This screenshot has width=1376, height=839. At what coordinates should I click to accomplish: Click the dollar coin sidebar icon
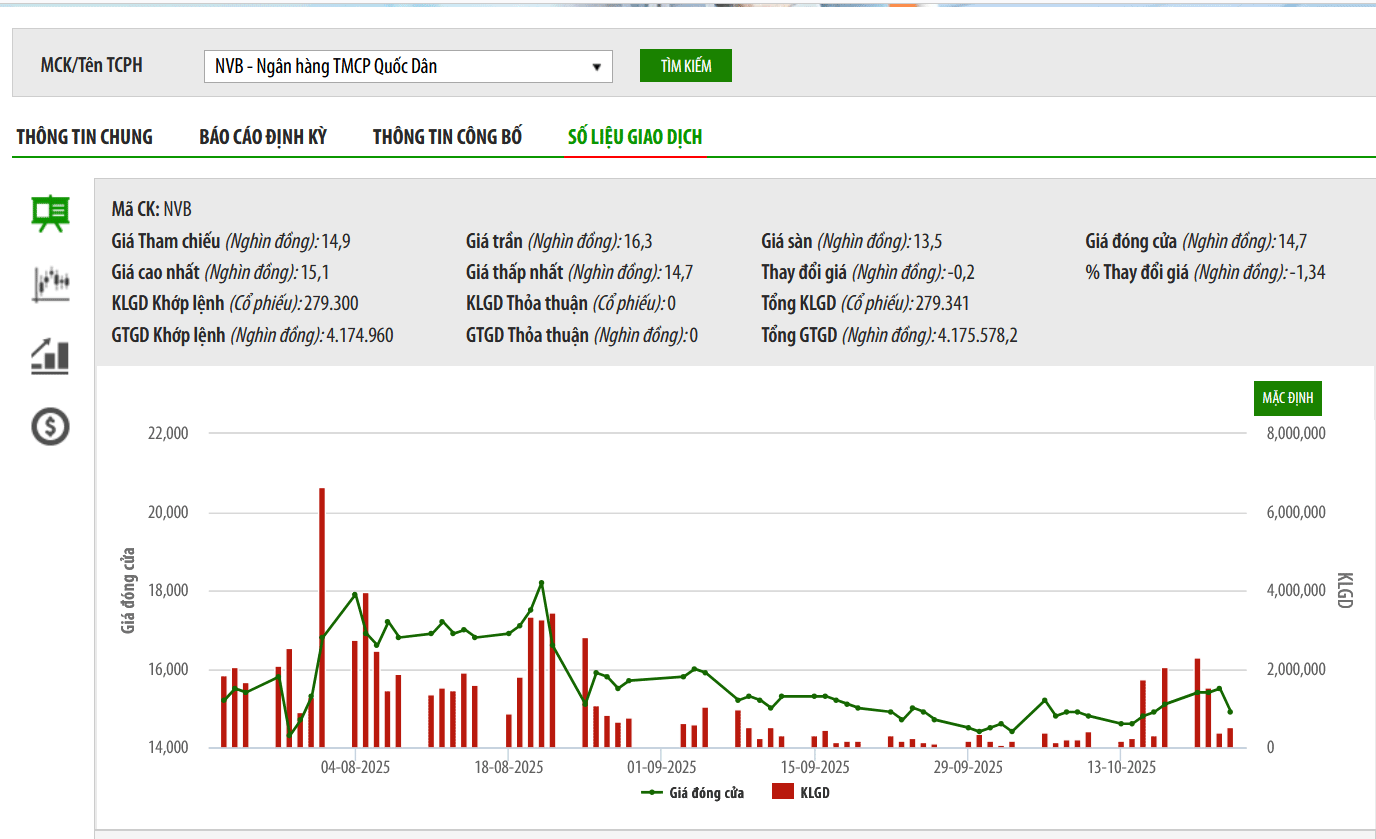pyautogui.click(x=50, y=427)
